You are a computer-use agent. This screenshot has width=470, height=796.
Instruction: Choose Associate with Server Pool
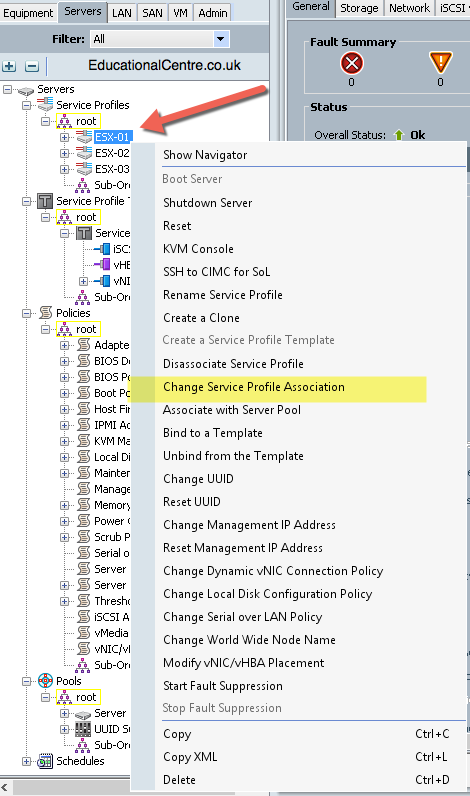[232, 410]
